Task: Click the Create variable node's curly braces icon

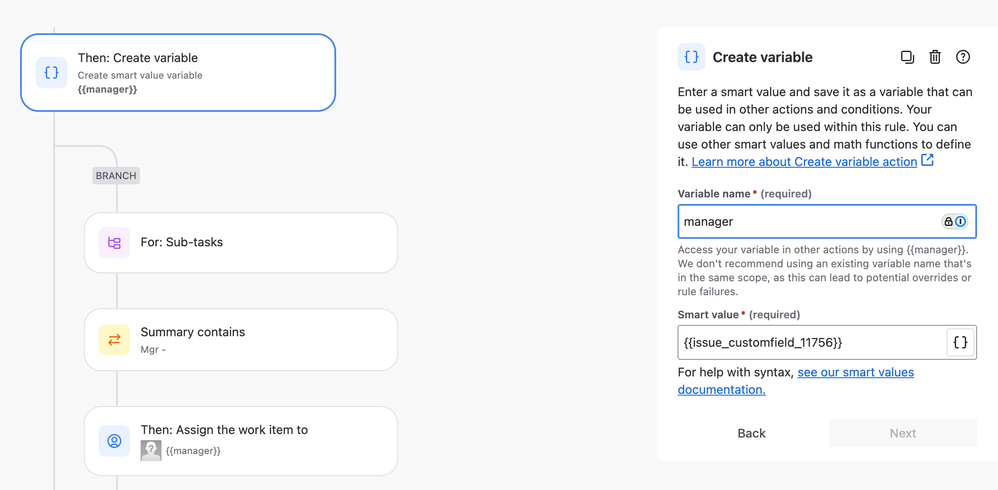Action: 52,73
